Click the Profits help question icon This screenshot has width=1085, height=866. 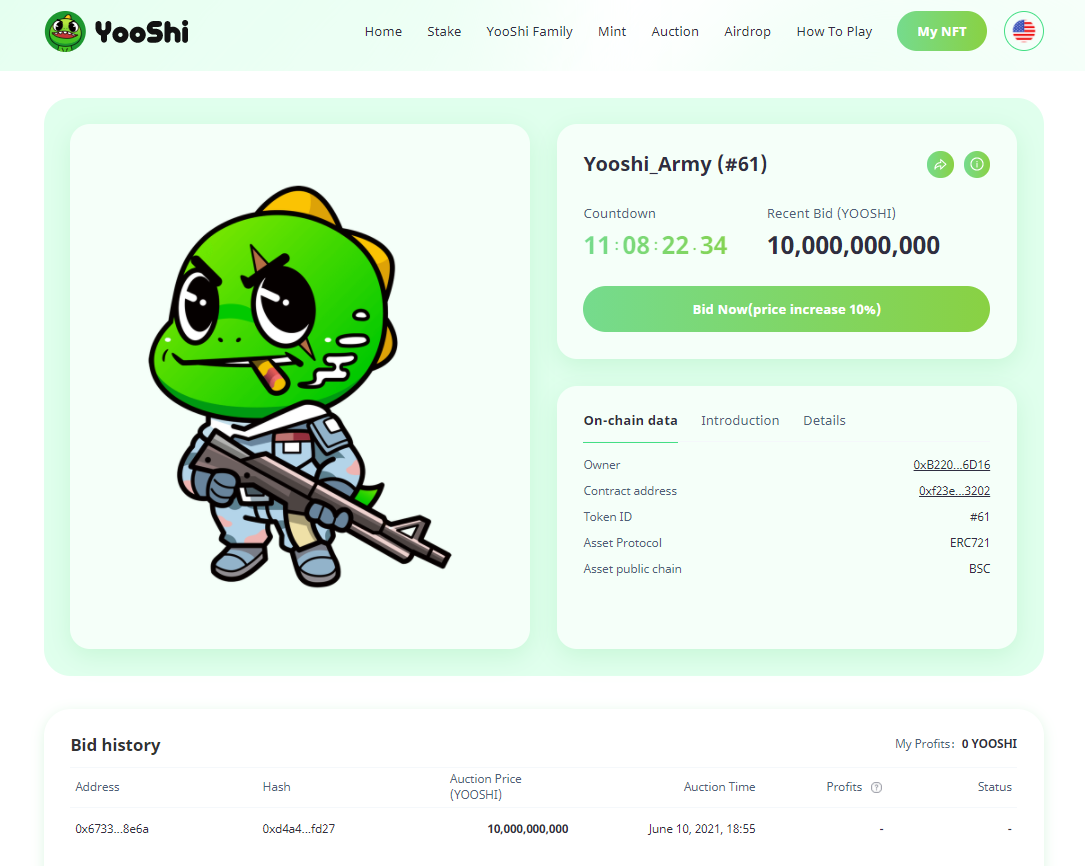pyautogui.click(x=876, y=787)
